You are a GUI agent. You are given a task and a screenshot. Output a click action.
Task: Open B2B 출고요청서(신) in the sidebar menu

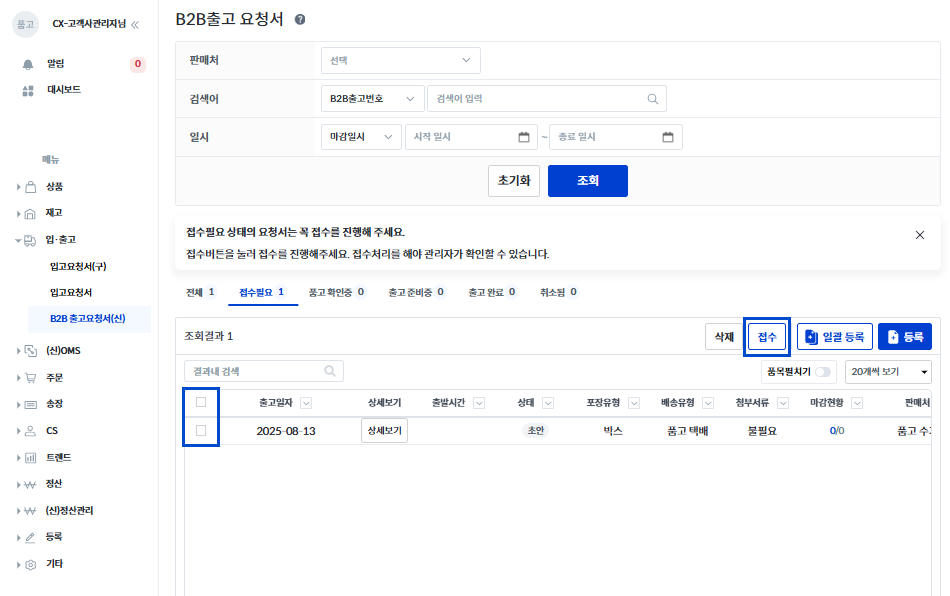pos(87,319)
